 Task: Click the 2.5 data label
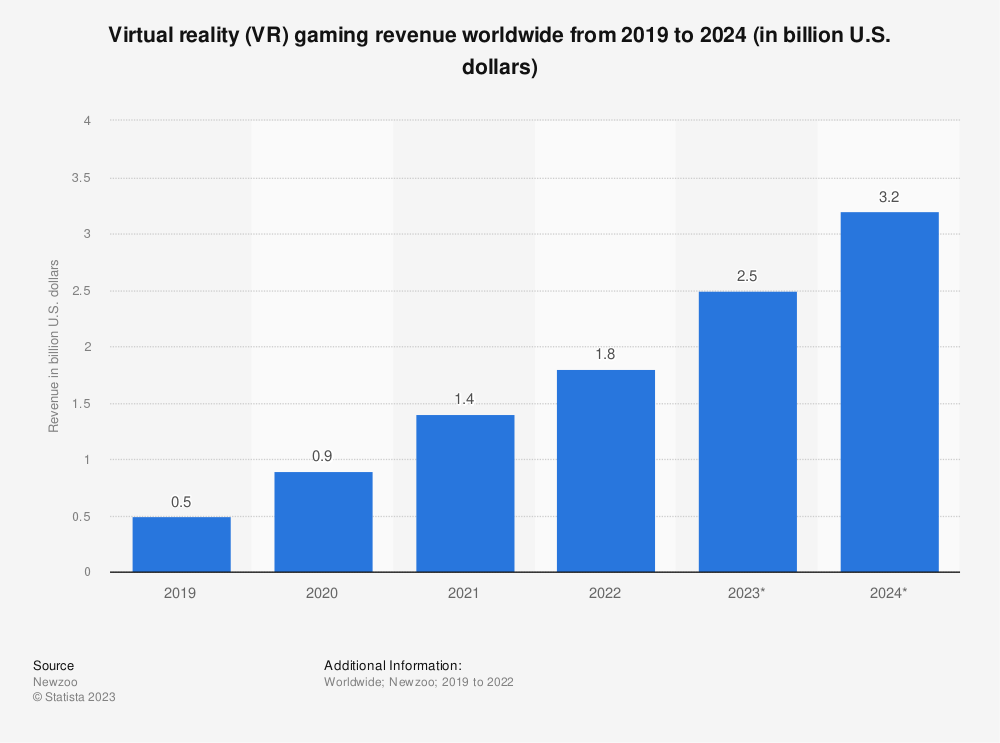click(x=747, y=277)
